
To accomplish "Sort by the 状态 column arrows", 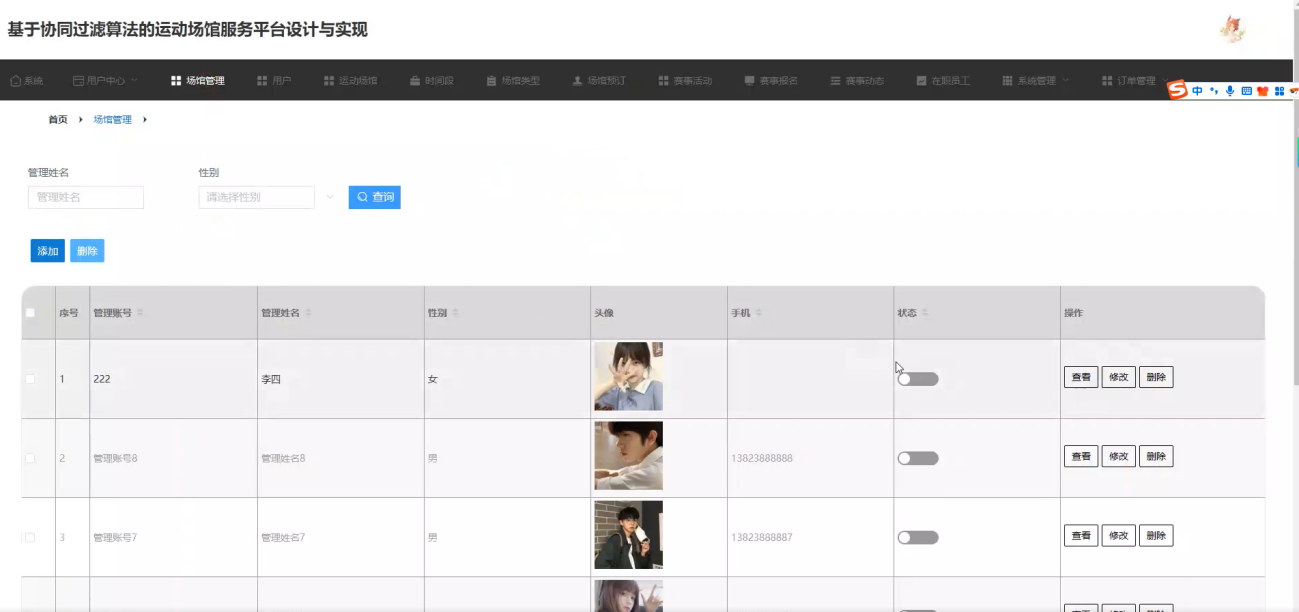I will (925, 313).
